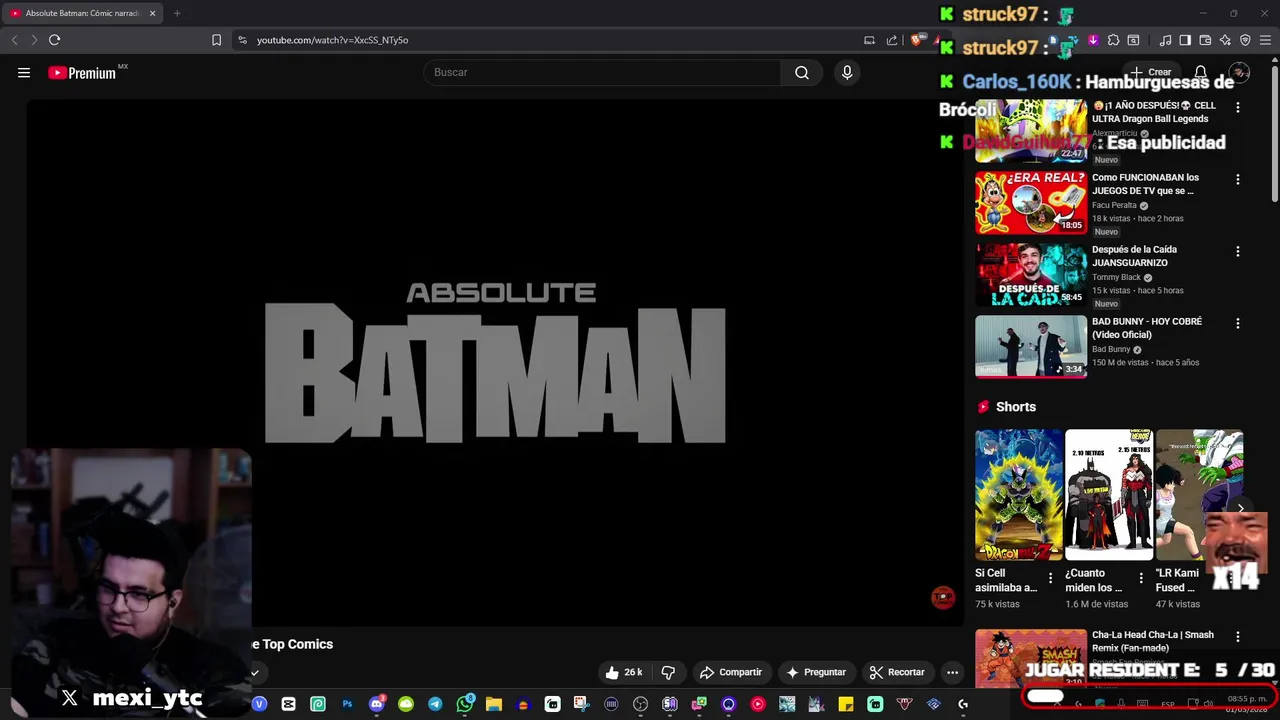Click the Preguntar button
Viewport: 1280px width, 720px height.
click(816, 672)
